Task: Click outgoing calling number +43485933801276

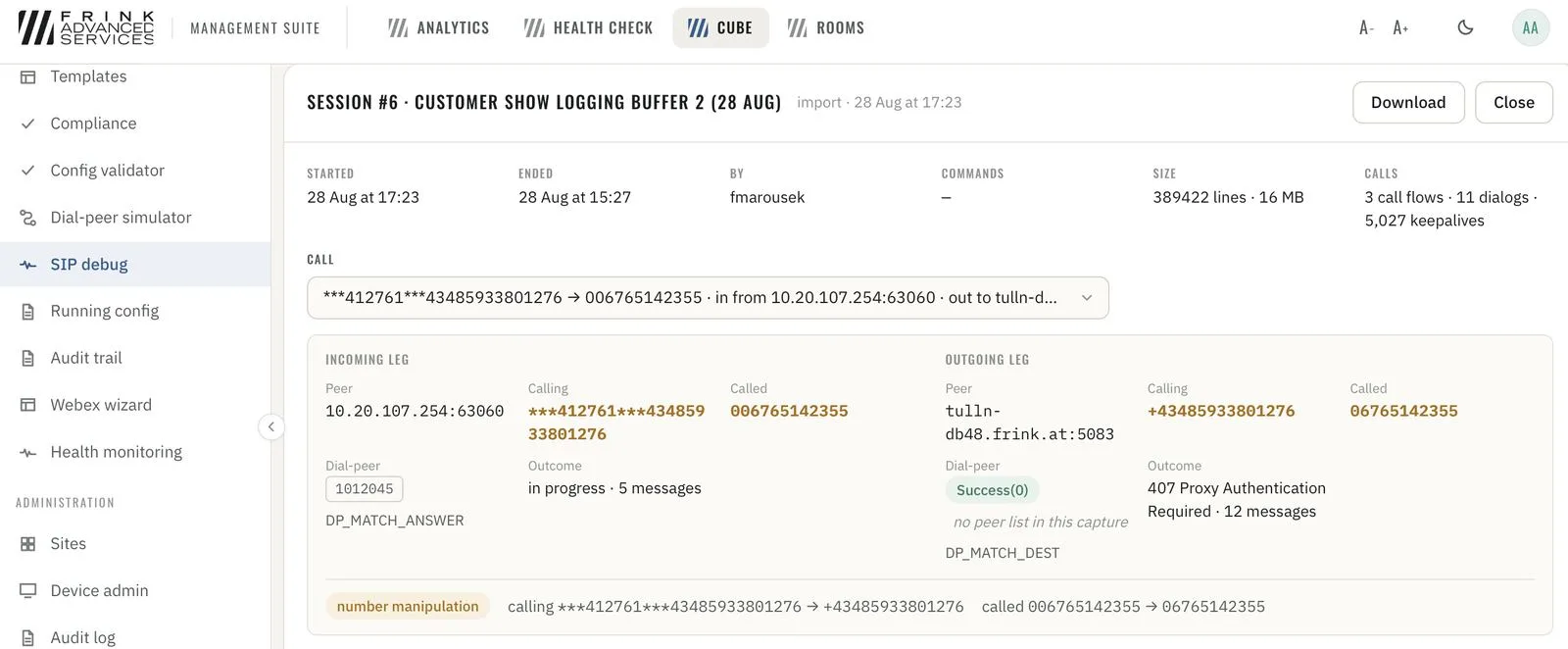Action: (1221, 412)
